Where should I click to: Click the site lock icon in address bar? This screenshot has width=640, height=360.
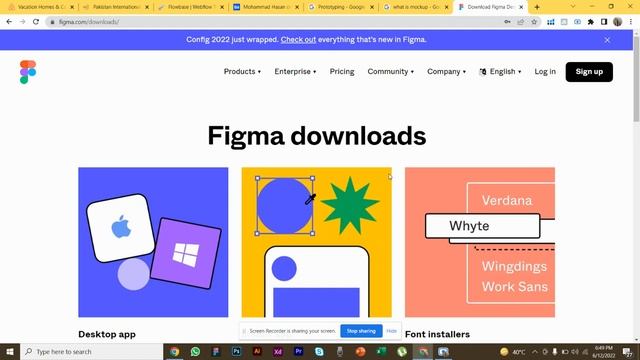point(52,22)
